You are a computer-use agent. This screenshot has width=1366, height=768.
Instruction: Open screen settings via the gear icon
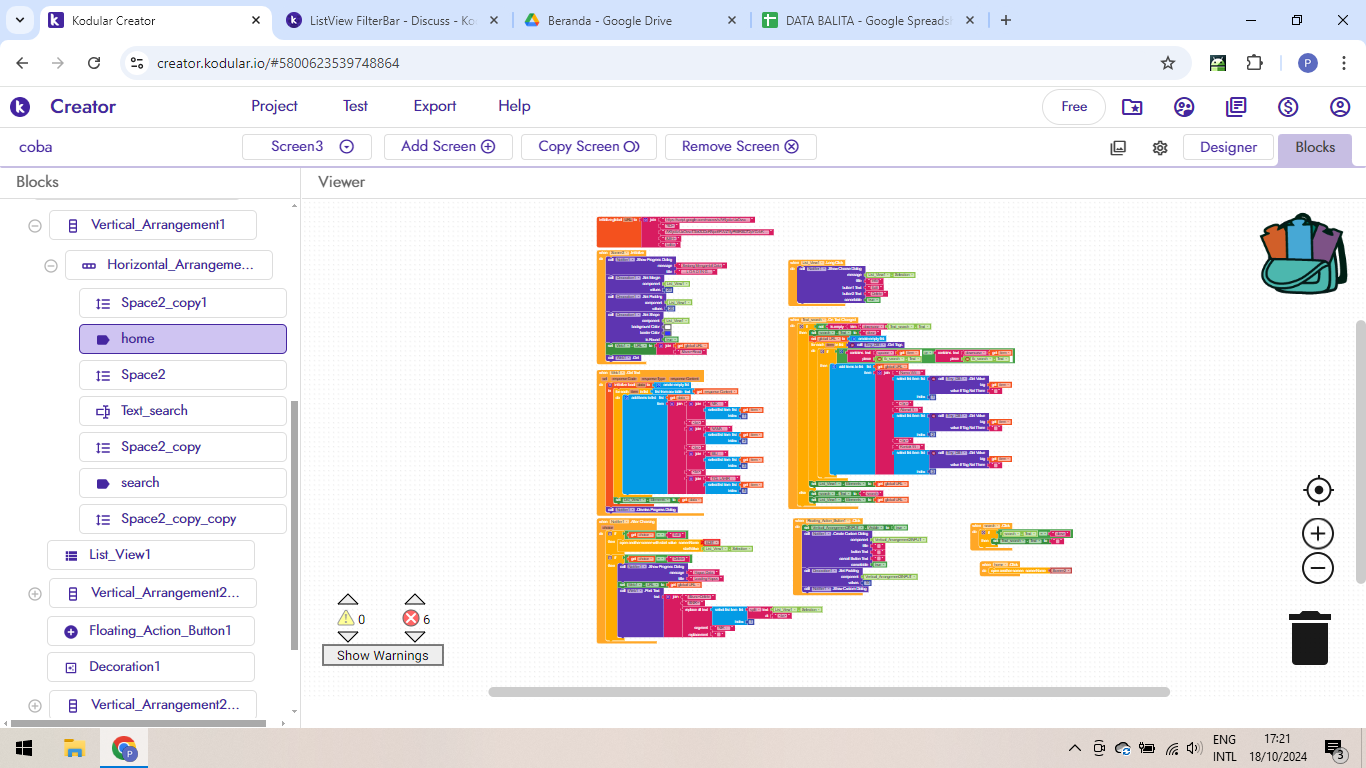[1159, 147]
